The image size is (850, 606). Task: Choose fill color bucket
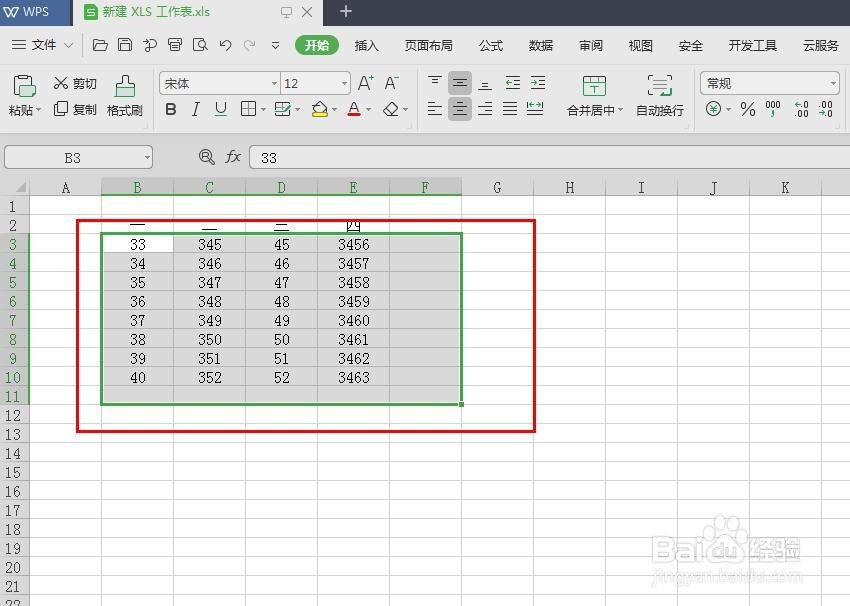click(x=320, y=109)
